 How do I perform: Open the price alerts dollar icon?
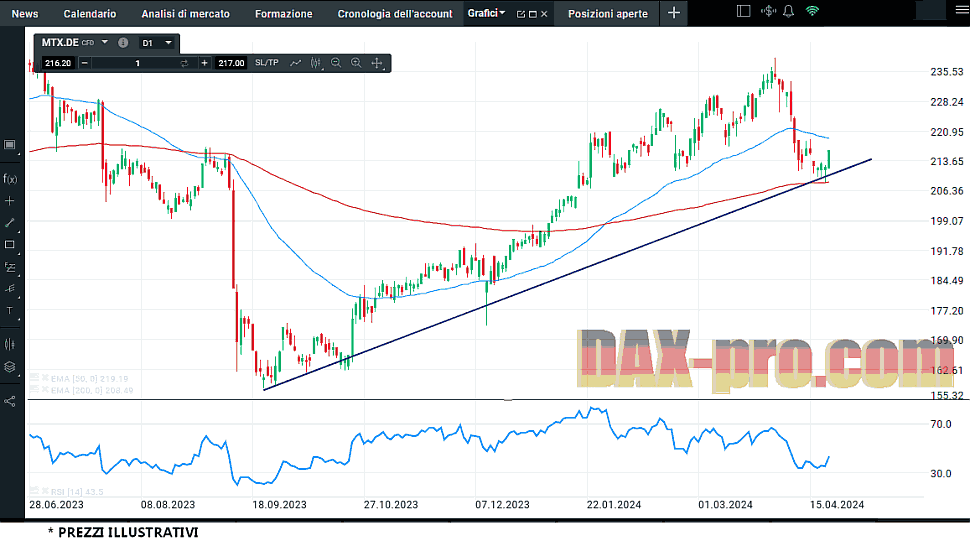tap(768, 11)
